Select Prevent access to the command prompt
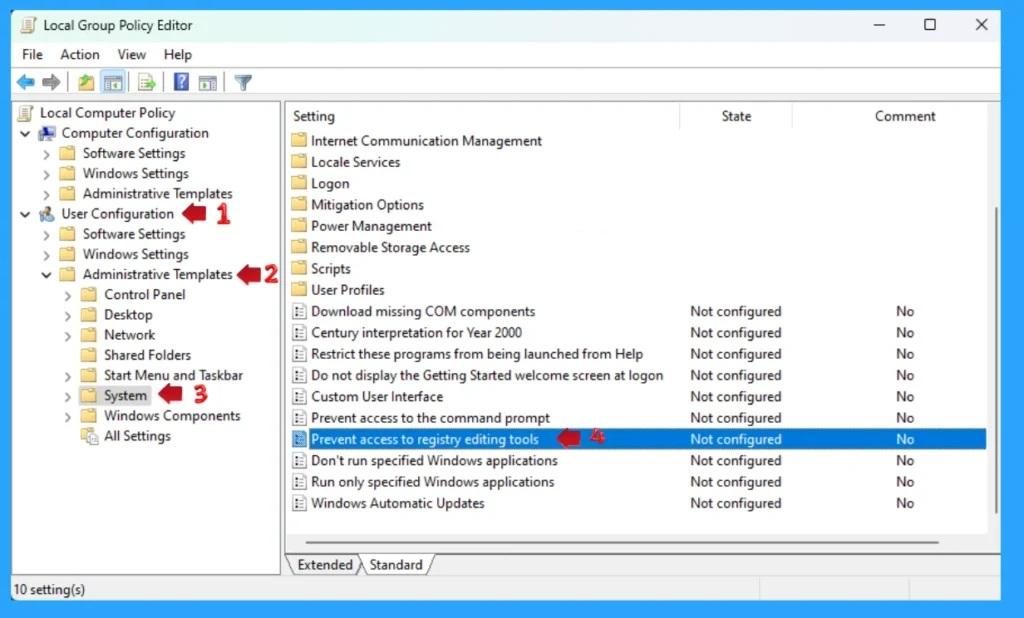The height and width of the screenshot is (618, 1024). tap(430, 418)
